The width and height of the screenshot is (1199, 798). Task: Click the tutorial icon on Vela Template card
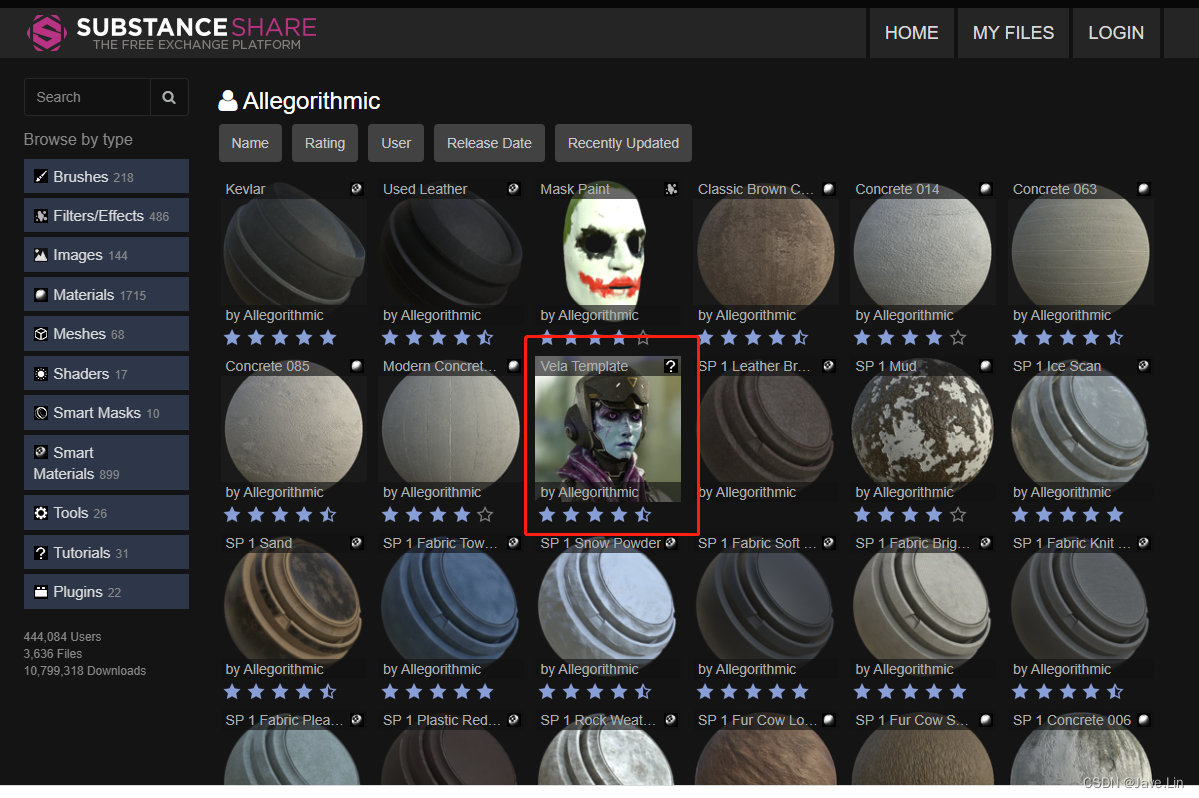coord(671,366)
